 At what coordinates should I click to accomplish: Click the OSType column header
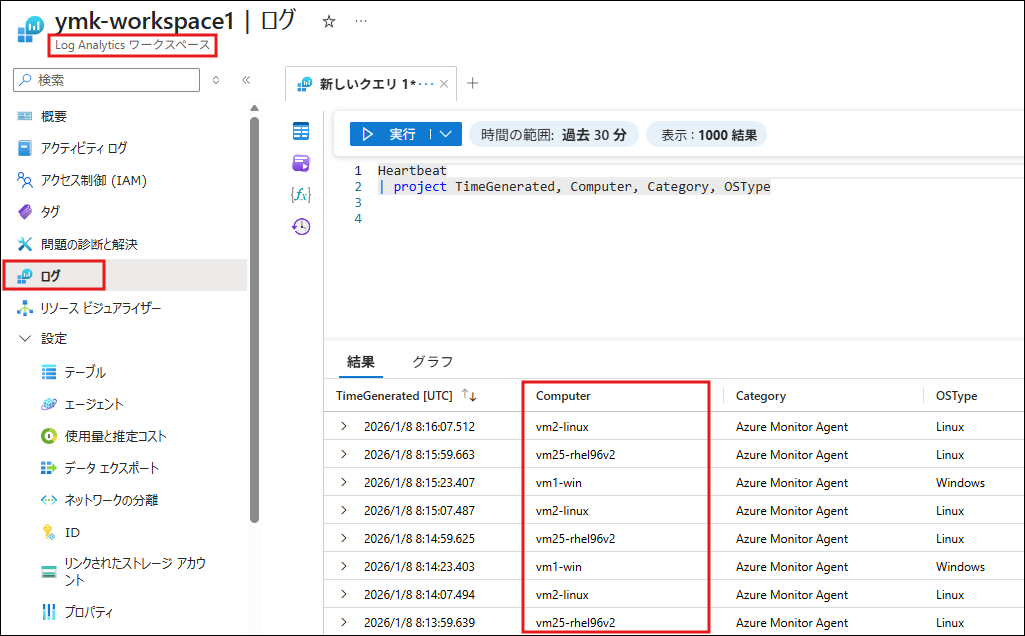[x=956, y=395]
